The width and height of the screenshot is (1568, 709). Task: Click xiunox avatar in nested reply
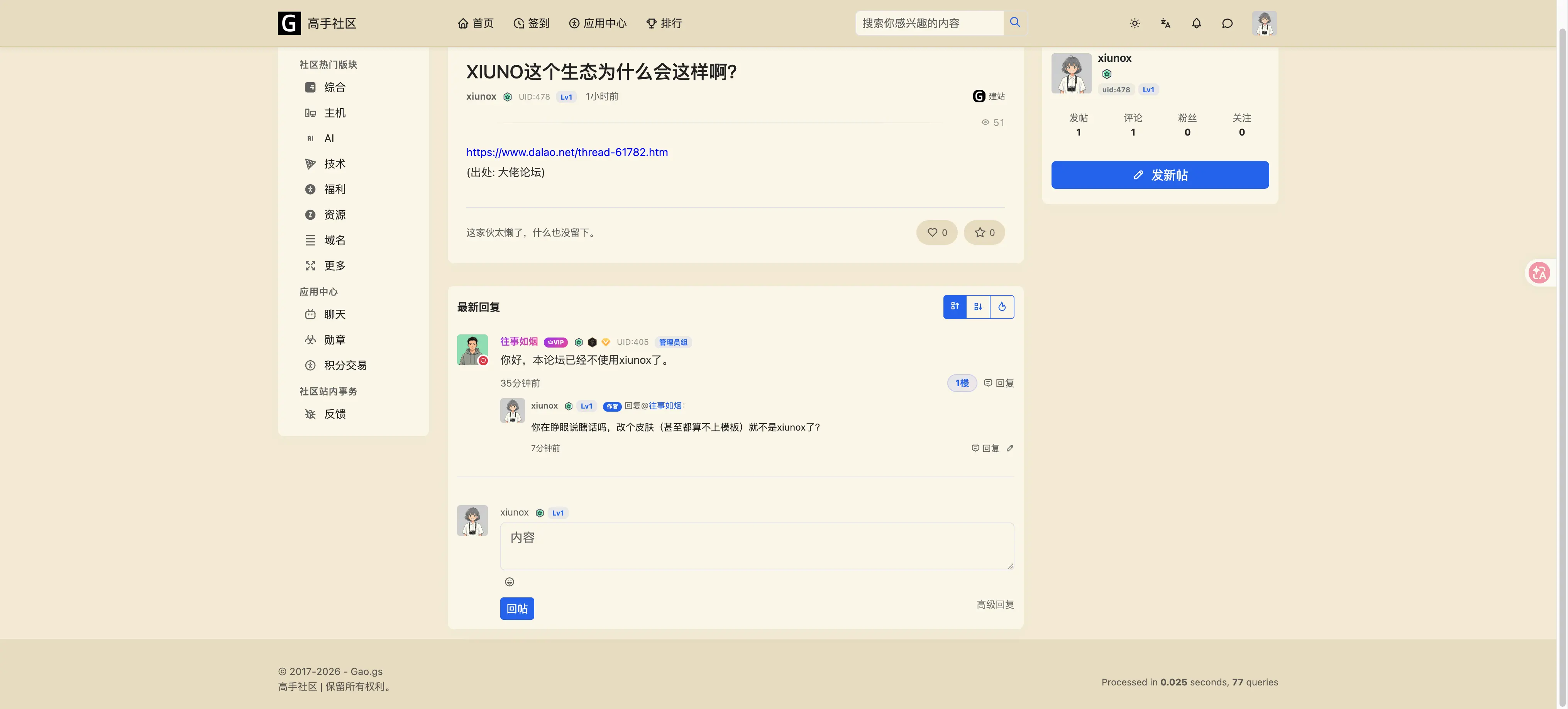tap(513, 410)
